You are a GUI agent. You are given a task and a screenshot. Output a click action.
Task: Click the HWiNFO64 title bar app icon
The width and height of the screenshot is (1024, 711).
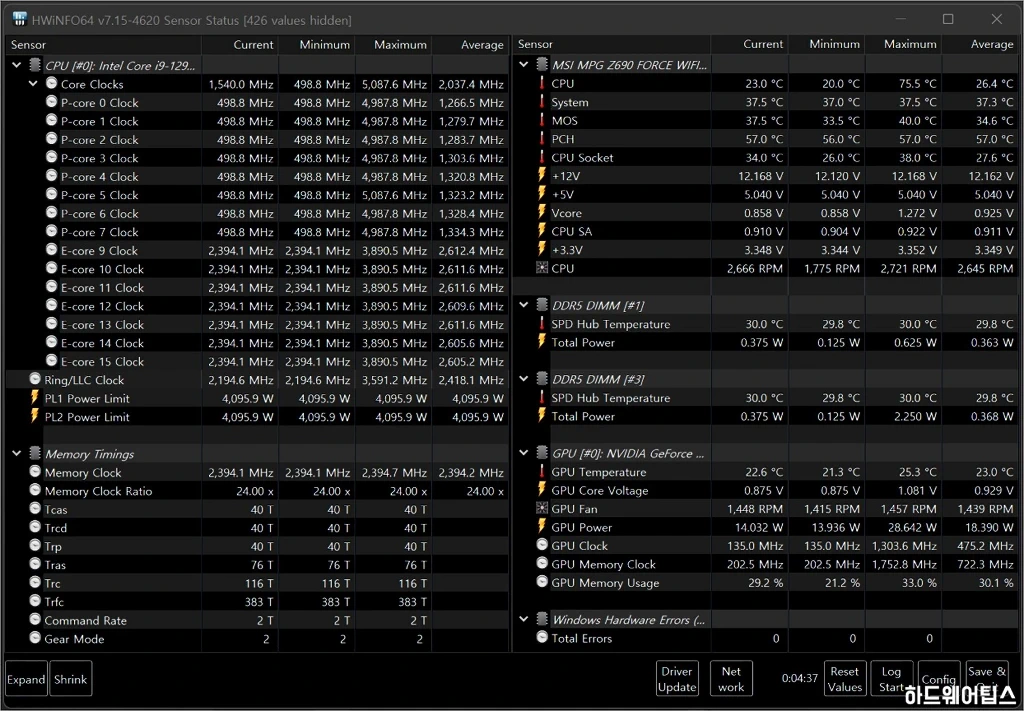(19, 20)
